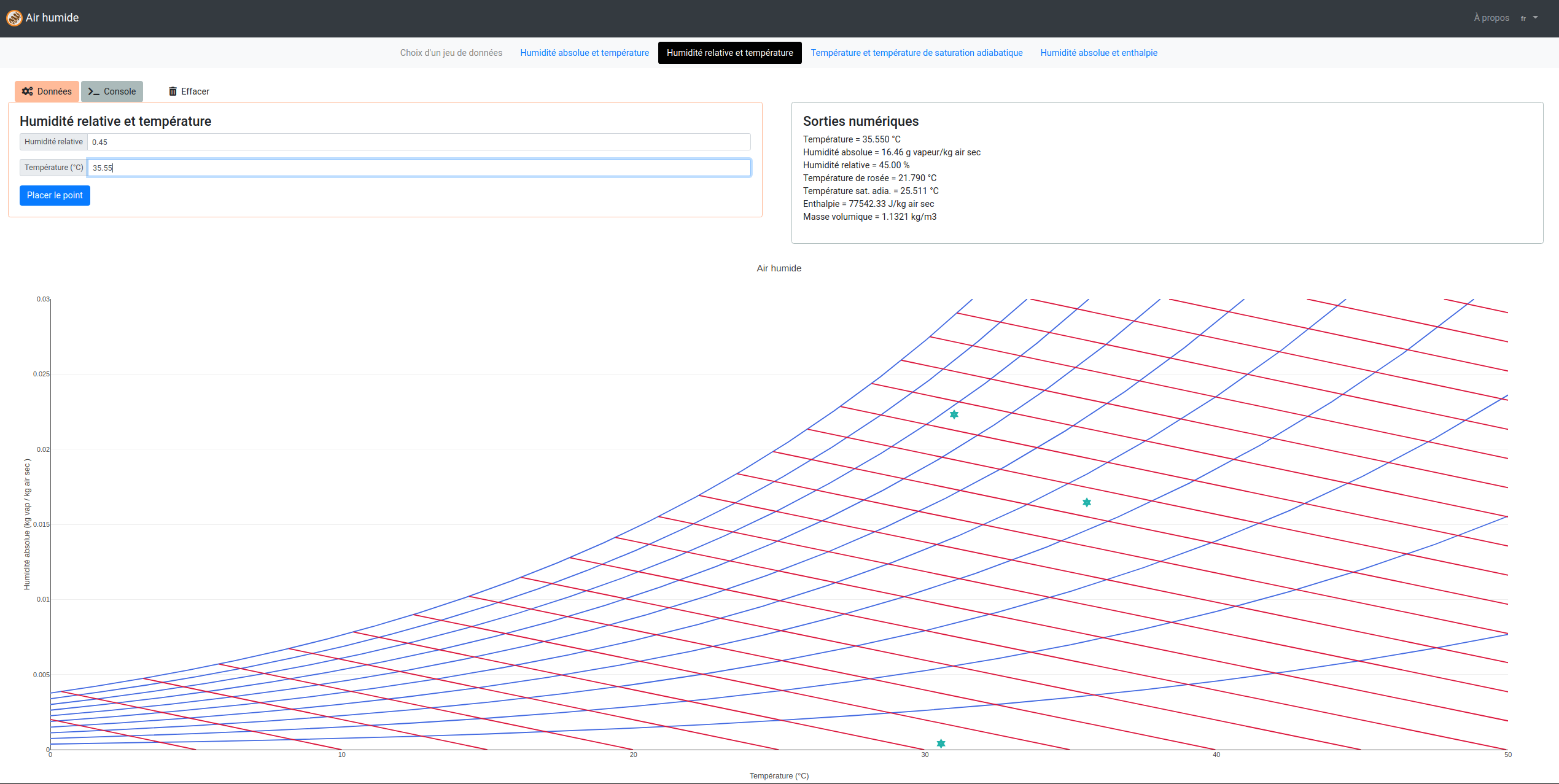The height and width of the screenshot is (784, 1559).
Task: Click 'Température sat. adia. = 25.511 °C' line
Action: click(x=871, y=191)
